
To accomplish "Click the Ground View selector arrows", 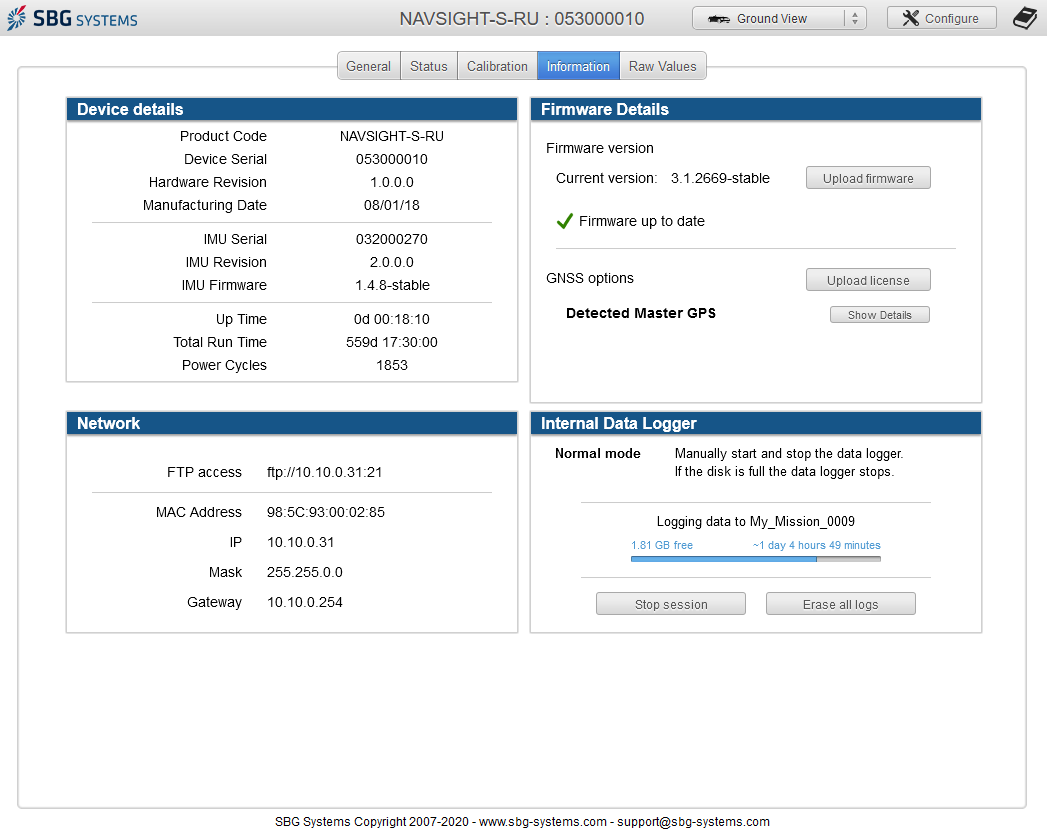I will pos(855,19).
